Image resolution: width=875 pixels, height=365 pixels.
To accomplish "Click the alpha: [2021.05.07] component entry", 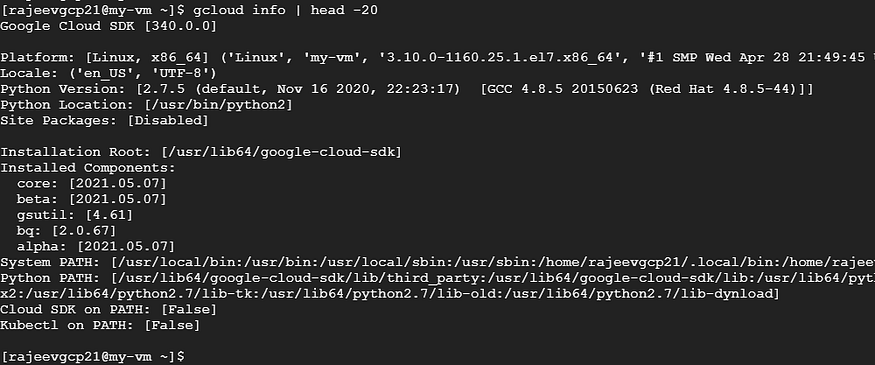I will pyautogui.click(x=96, y=246).
